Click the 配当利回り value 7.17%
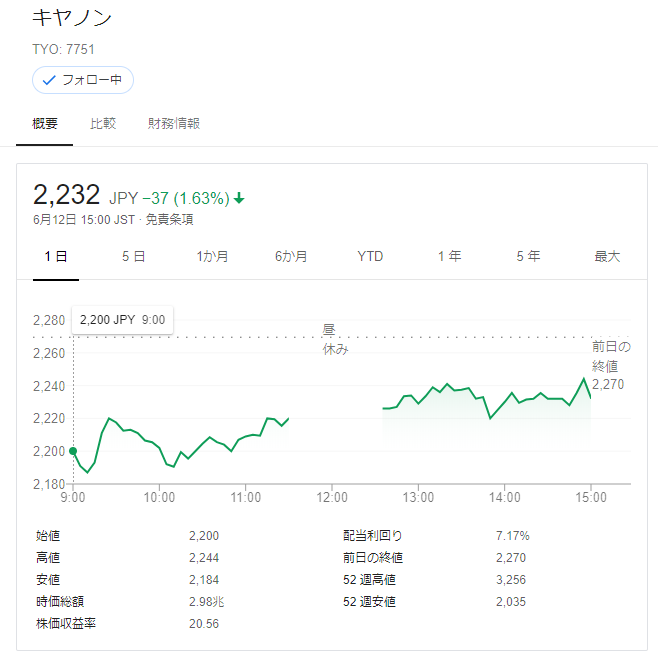The width and height of the screenshot is (658, 656). pyautogui.click(x=512, y=536)
